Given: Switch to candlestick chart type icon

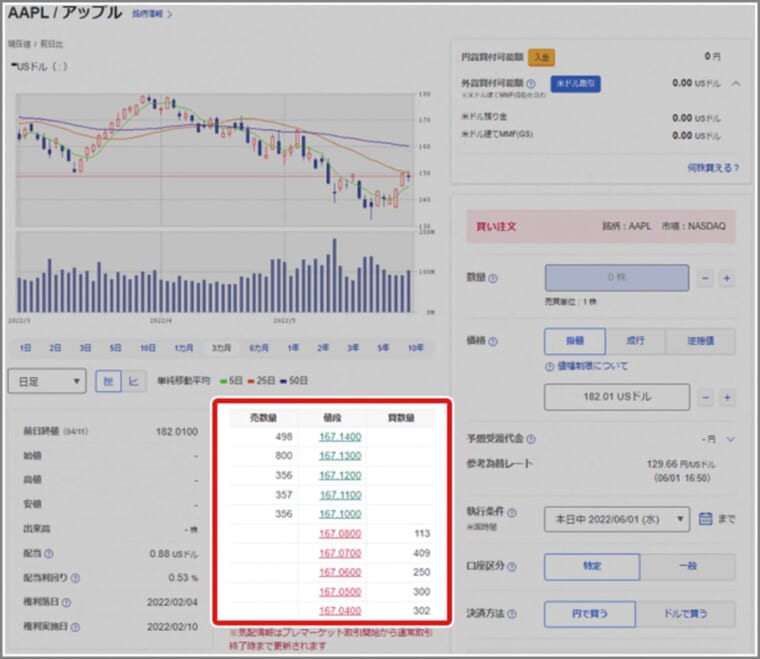Looking at the screenshot, I should point(108,381).
